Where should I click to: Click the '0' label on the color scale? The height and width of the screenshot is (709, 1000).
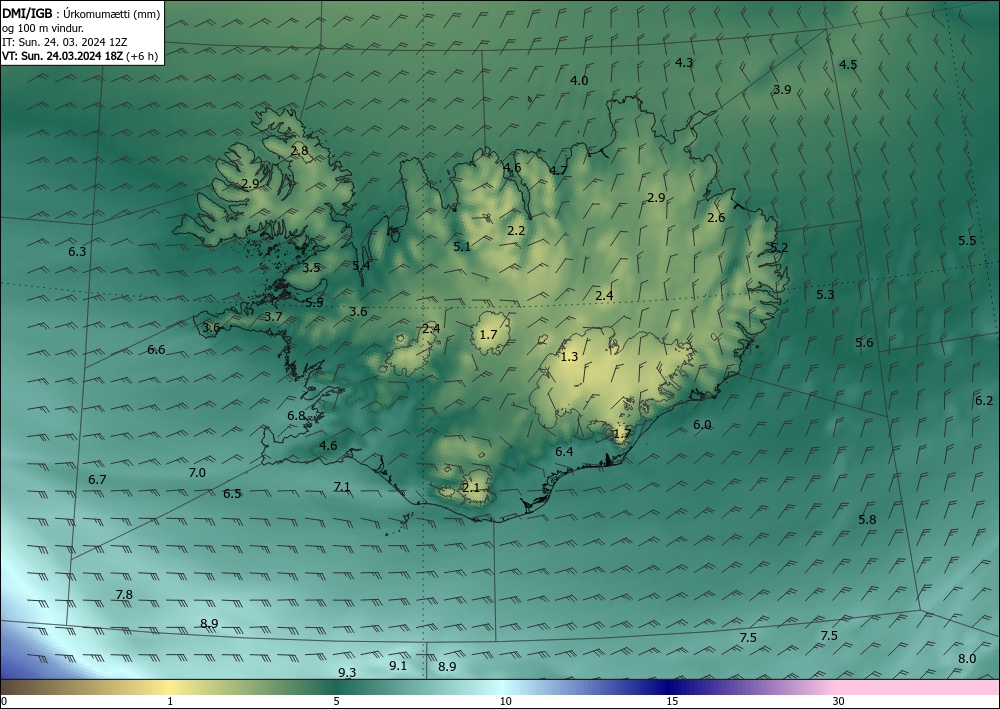4,701
